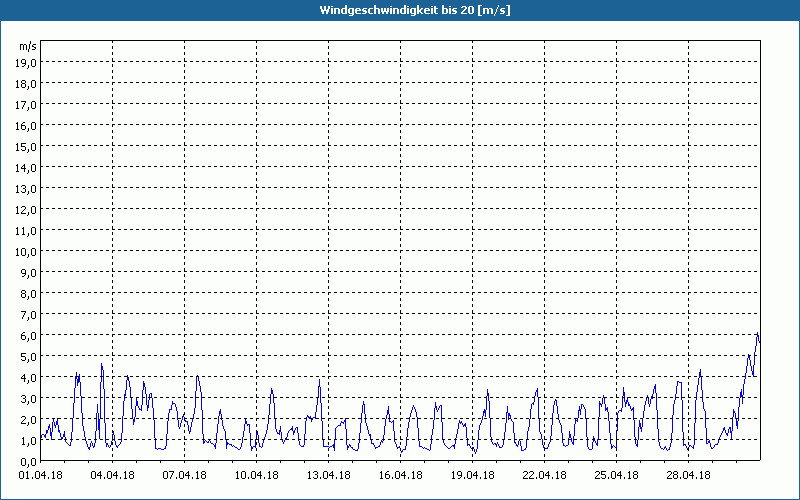The width and height of the screenshot is (800, 500).
Task: Click the 28.04.18 date label
Action: pos(688,475)
